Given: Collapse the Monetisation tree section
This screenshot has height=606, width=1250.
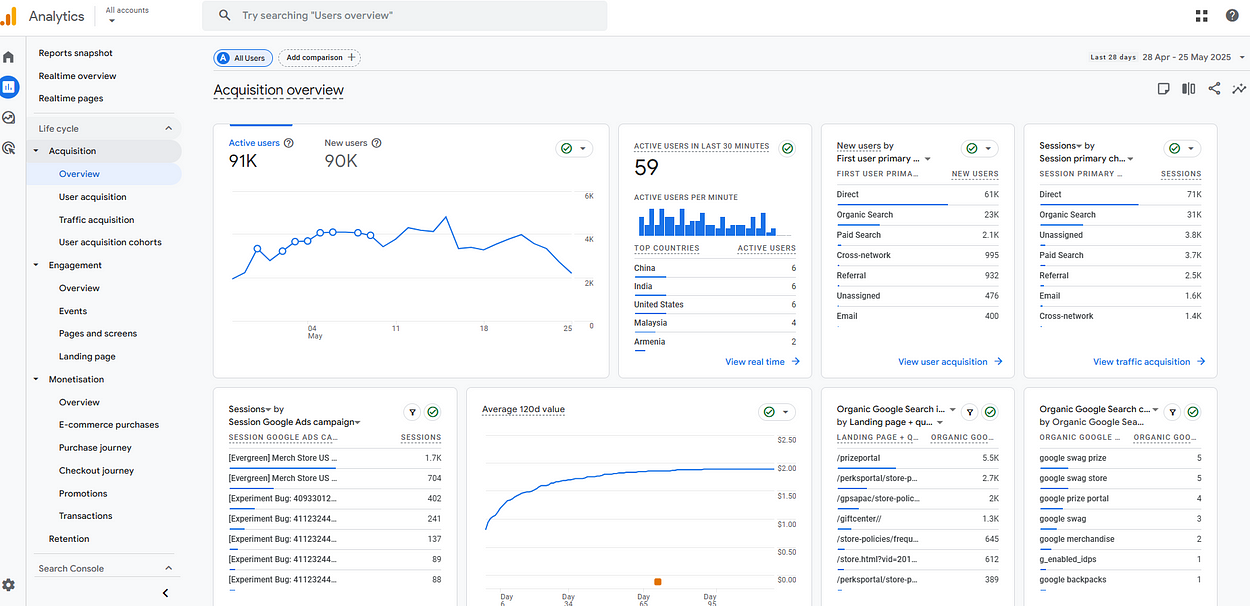Looking at the screenshot, I should 37,379.
